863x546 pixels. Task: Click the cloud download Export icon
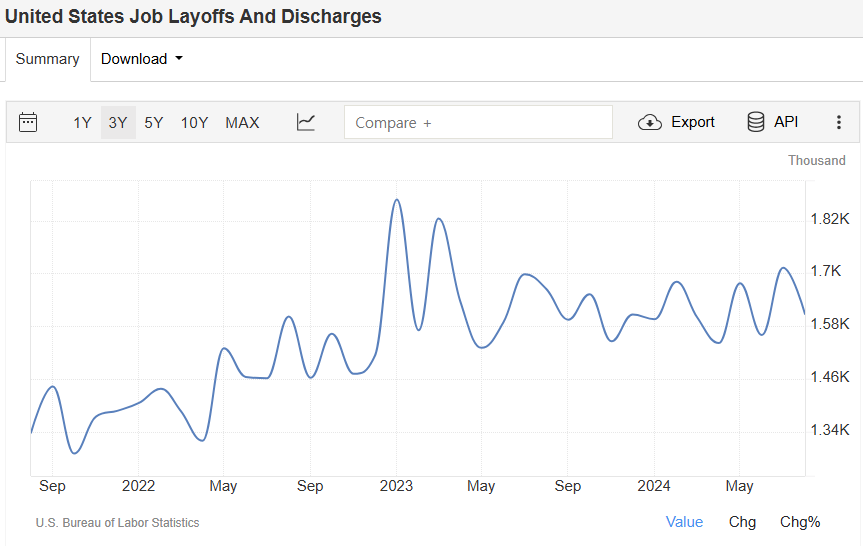[x=650, y=122]
